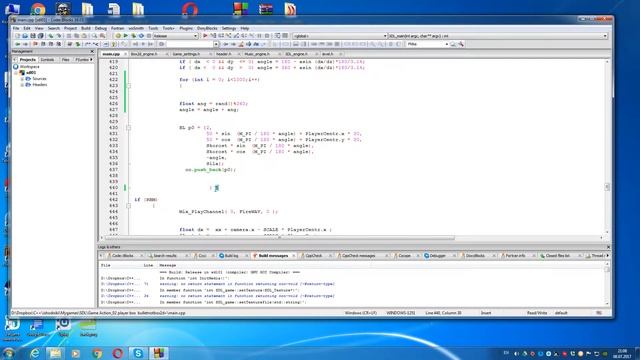Expand the Sources folder in Projects tree
The width and height of the screenshot is (640, 360).
[x=22, y=79]
